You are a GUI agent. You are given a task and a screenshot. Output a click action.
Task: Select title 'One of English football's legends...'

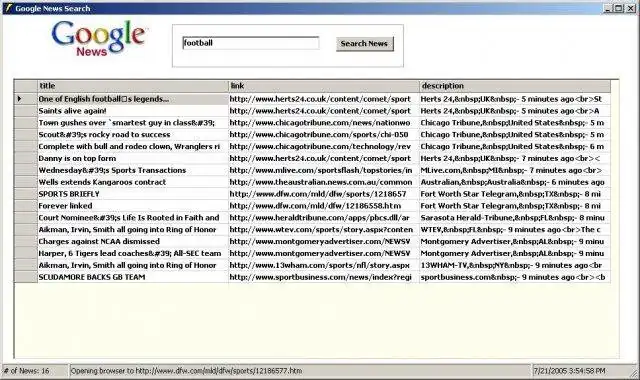point(133,99)
